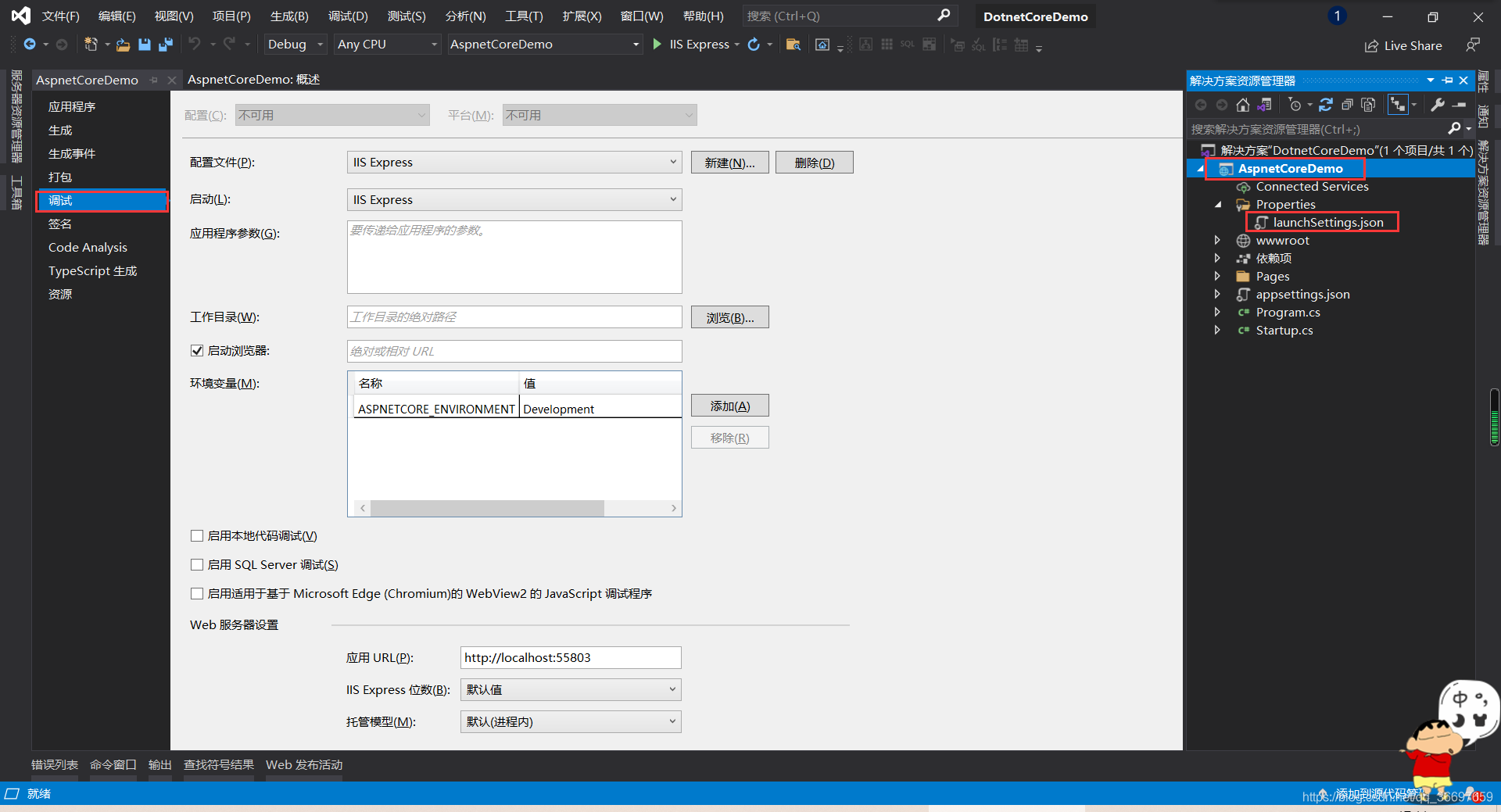Toggle the 启动浏览器 checkbox
The width and height of the screenshot is (1501, 812).
197,351
